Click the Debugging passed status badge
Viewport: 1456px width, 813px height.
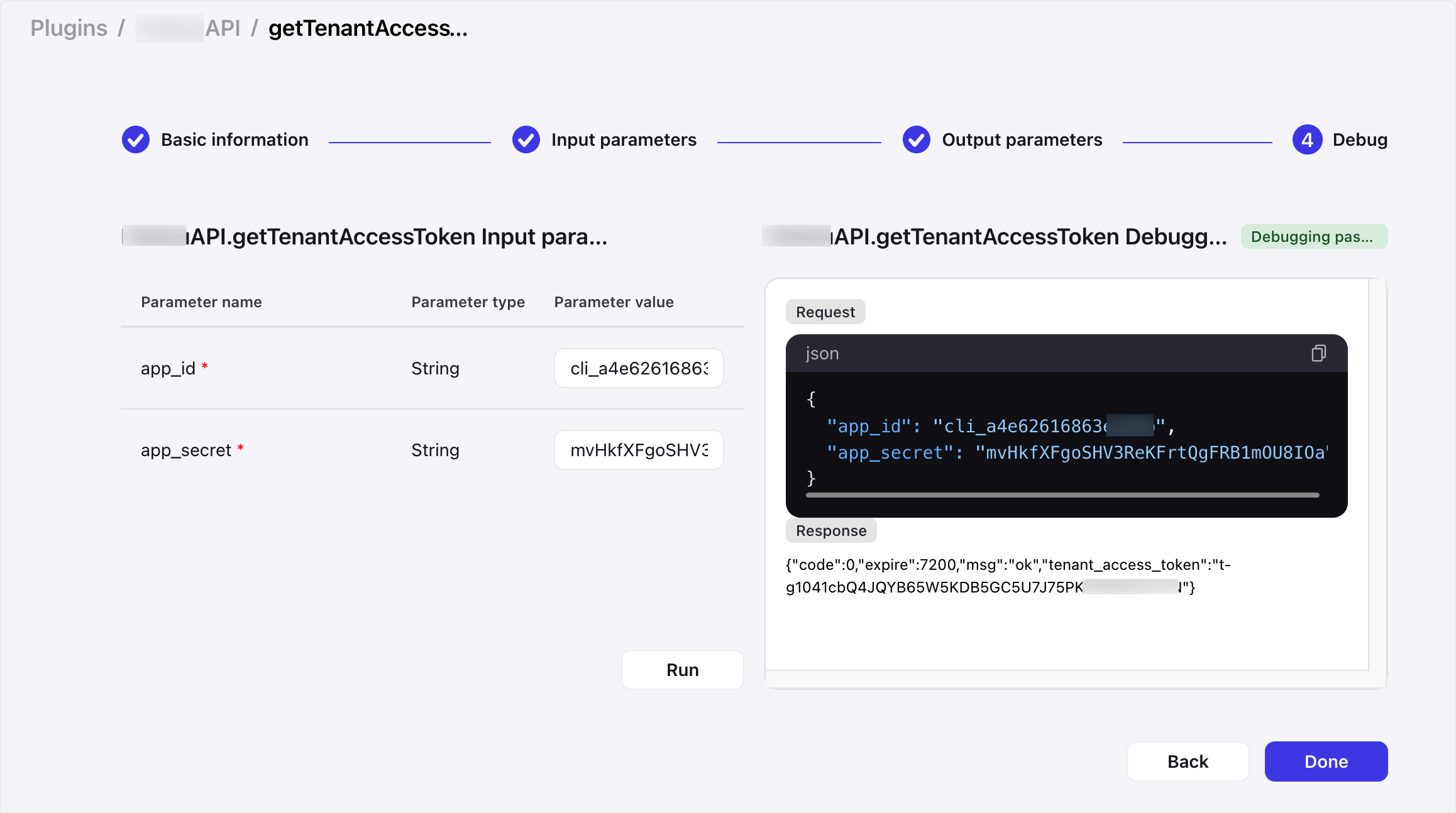click(1314, 237)
